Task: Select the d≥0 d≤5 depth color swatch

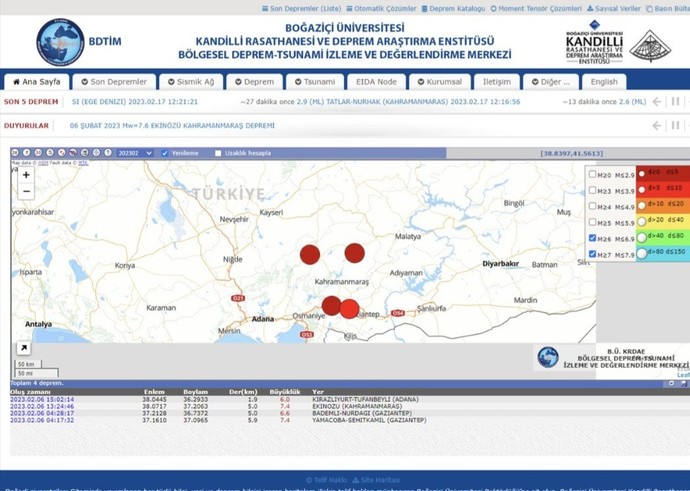Action: point(663,174)
